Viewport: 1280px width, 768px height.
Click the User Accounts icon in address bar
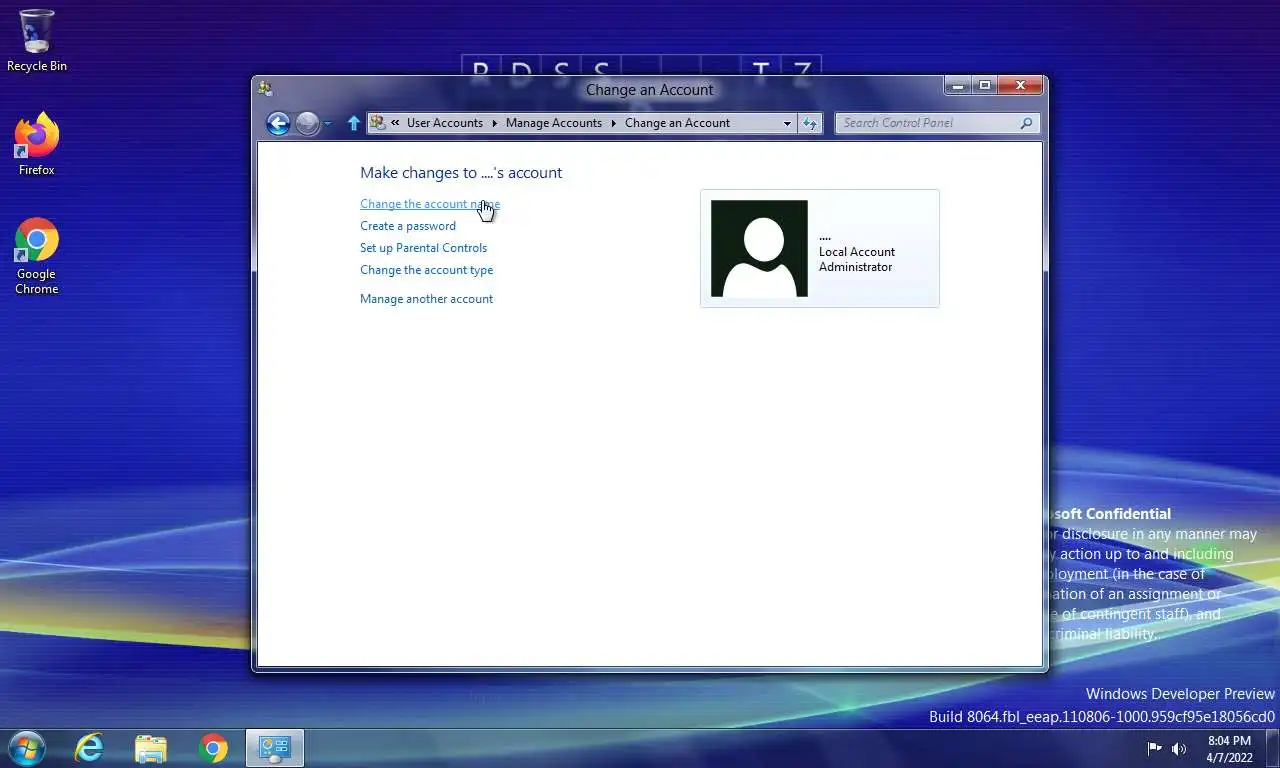pyautogui.click(x=378, y=123)
